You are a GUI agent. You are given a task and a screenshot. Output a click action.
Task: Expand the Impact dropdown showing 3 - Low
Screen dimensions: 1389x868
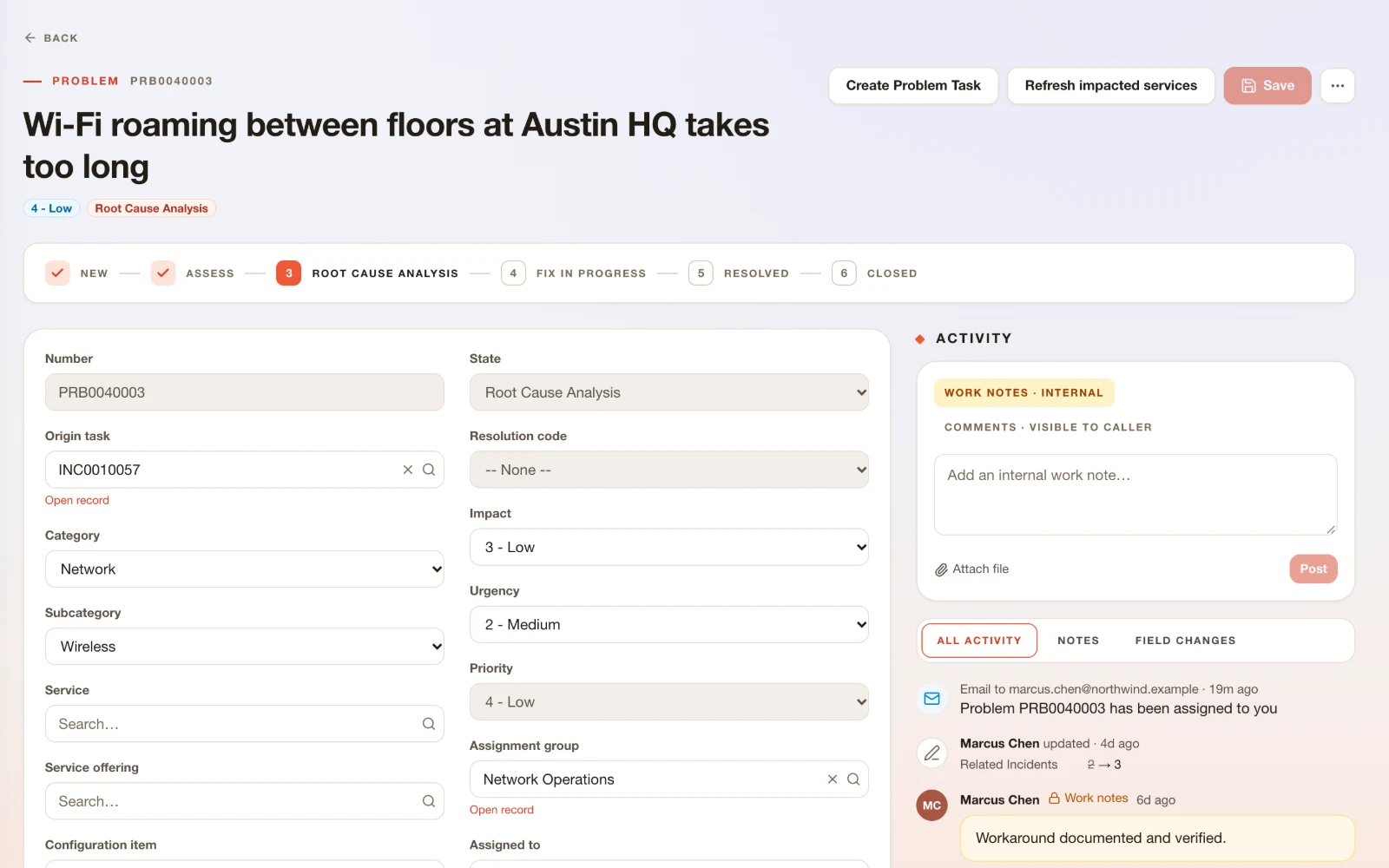click(x=669, y=547)
